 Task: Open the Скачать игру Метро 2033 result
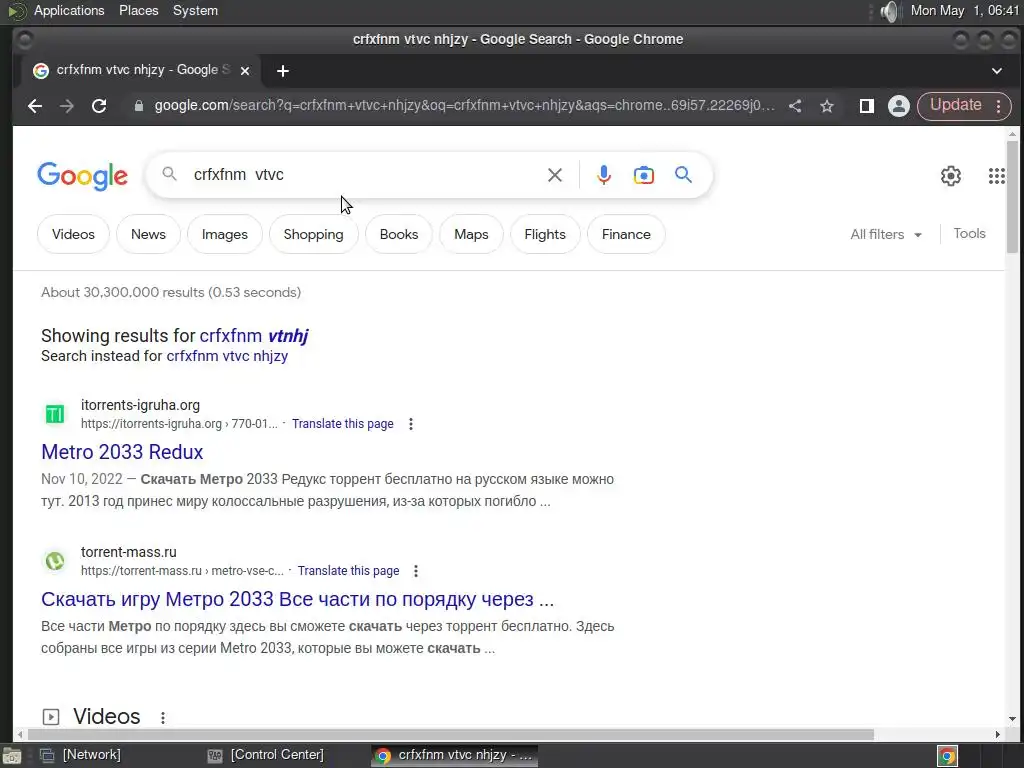298,599
